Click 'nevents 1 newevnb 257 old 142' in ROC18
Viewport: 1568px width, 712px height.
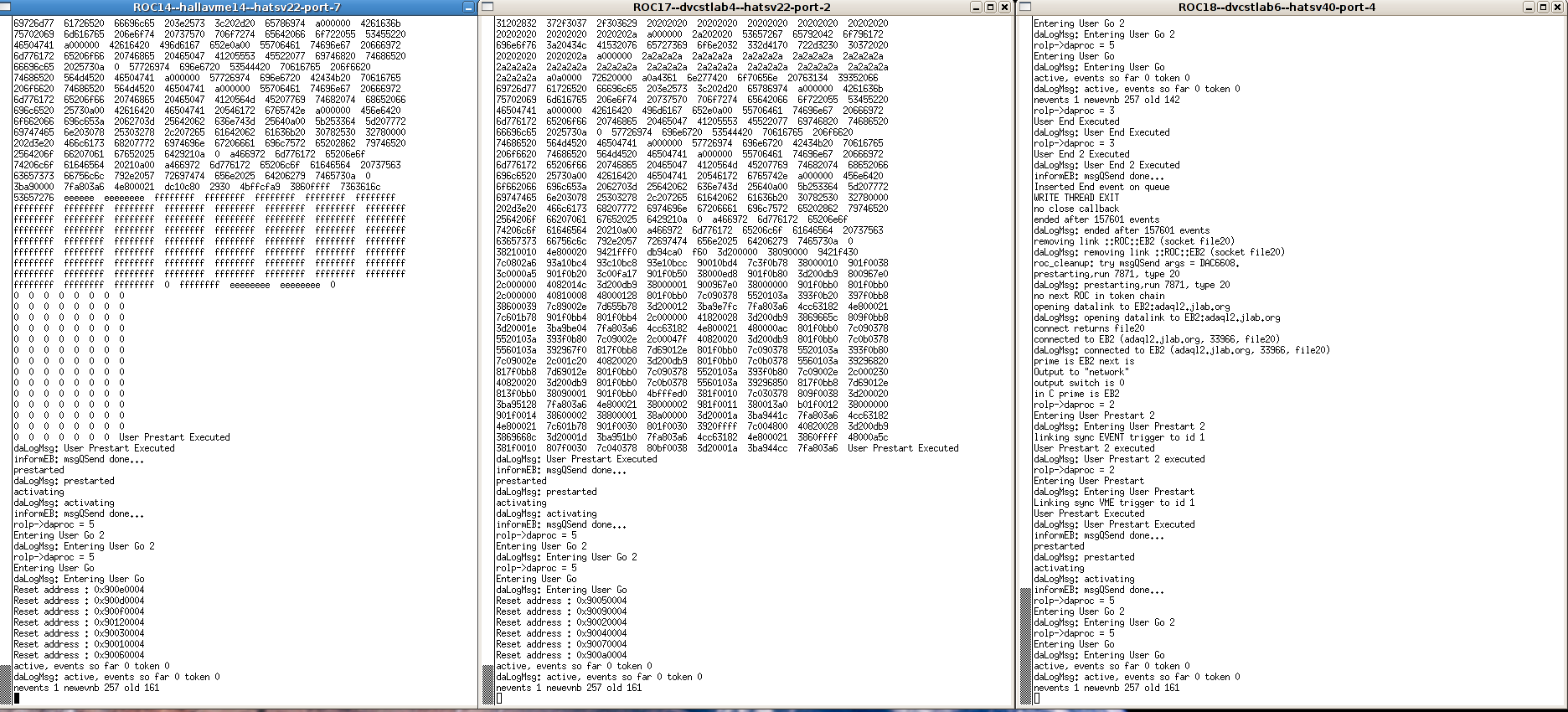click(1106, 100)
